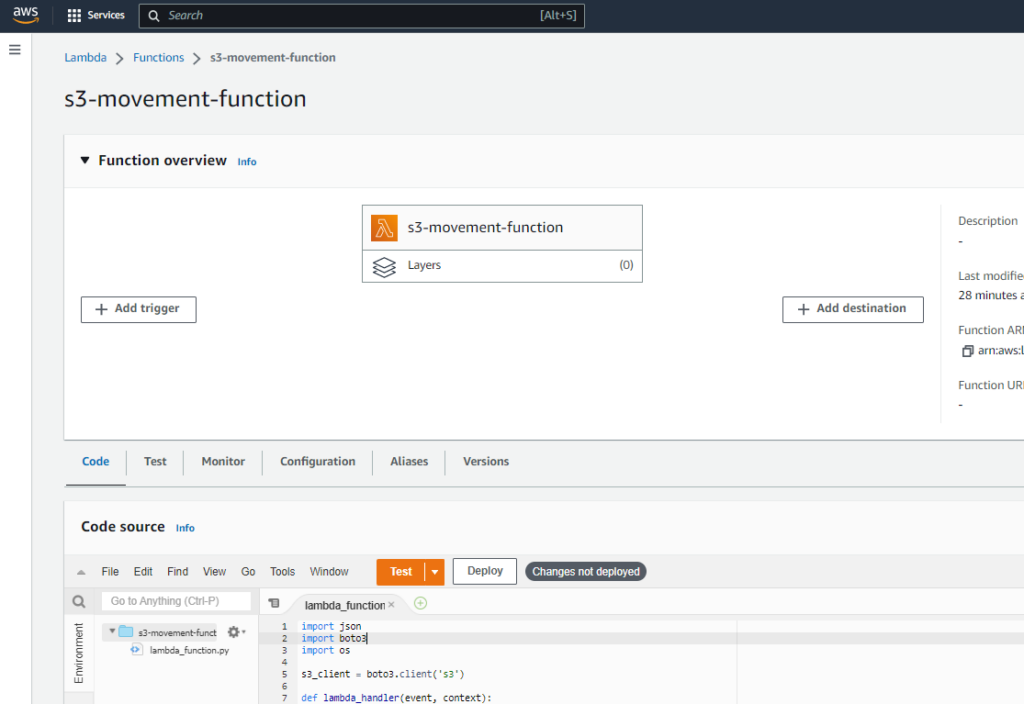Open the Functions breadcrumb link
The image size is (1024, 704).
point(158,57)
